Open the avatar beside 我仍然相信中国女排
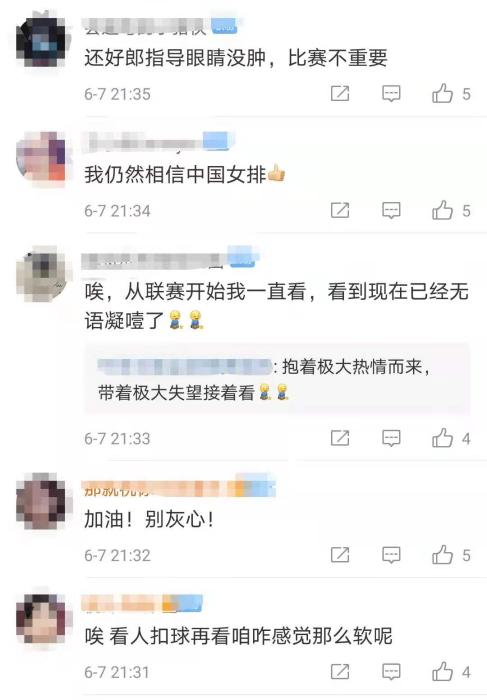 coord(42,156)
